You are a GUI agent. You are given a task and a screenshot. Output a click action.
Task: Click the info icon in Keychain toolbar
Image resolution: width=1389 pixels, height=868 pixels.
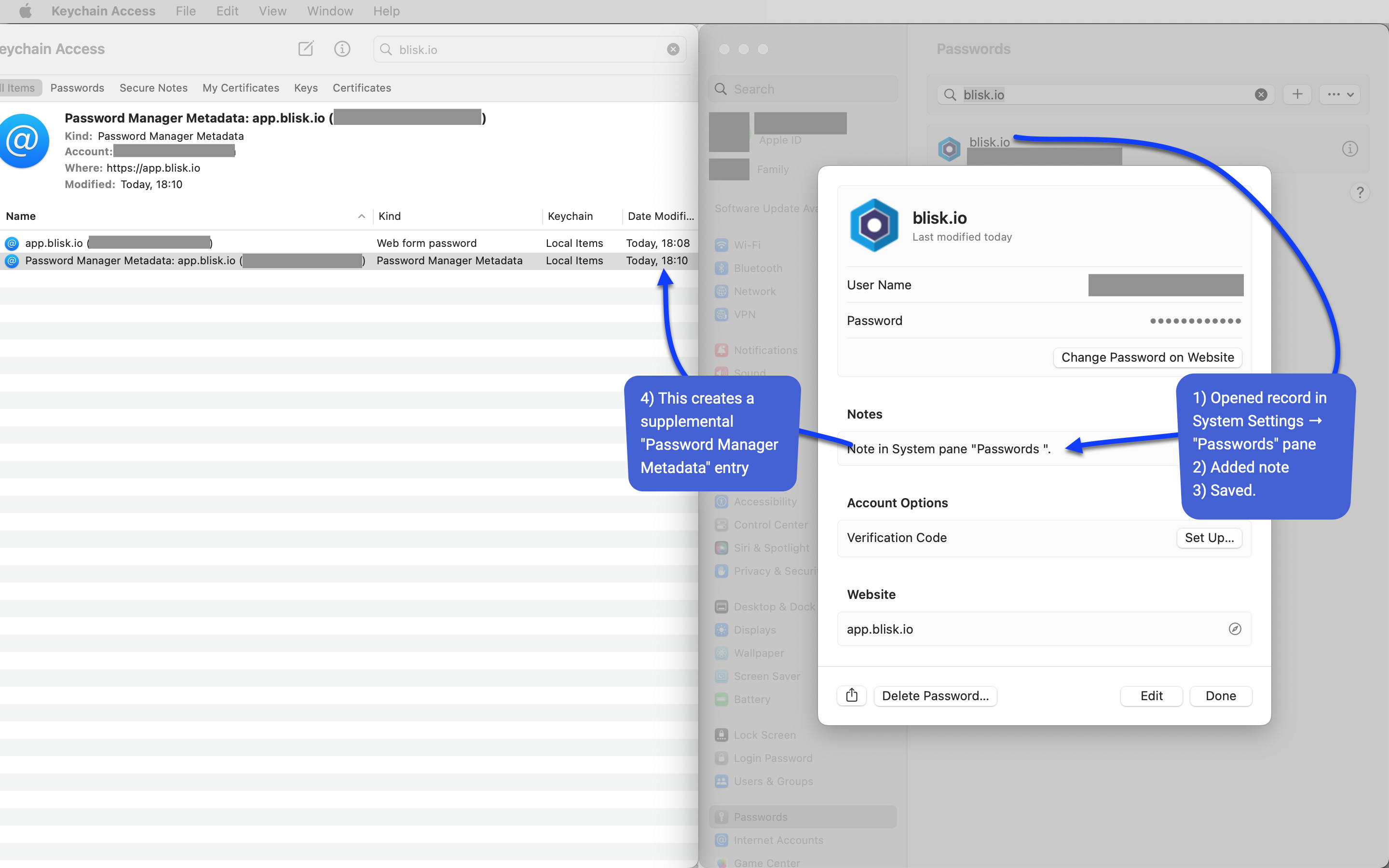tap(342, 49)
